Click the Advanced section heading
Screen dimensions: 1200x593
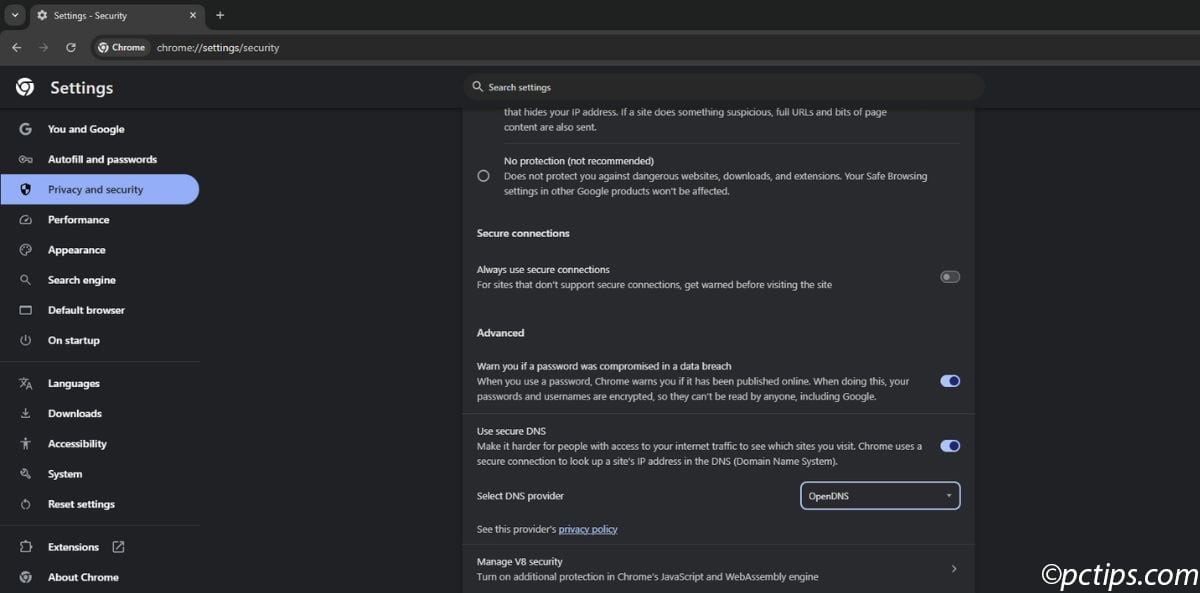tap(500, 333)
